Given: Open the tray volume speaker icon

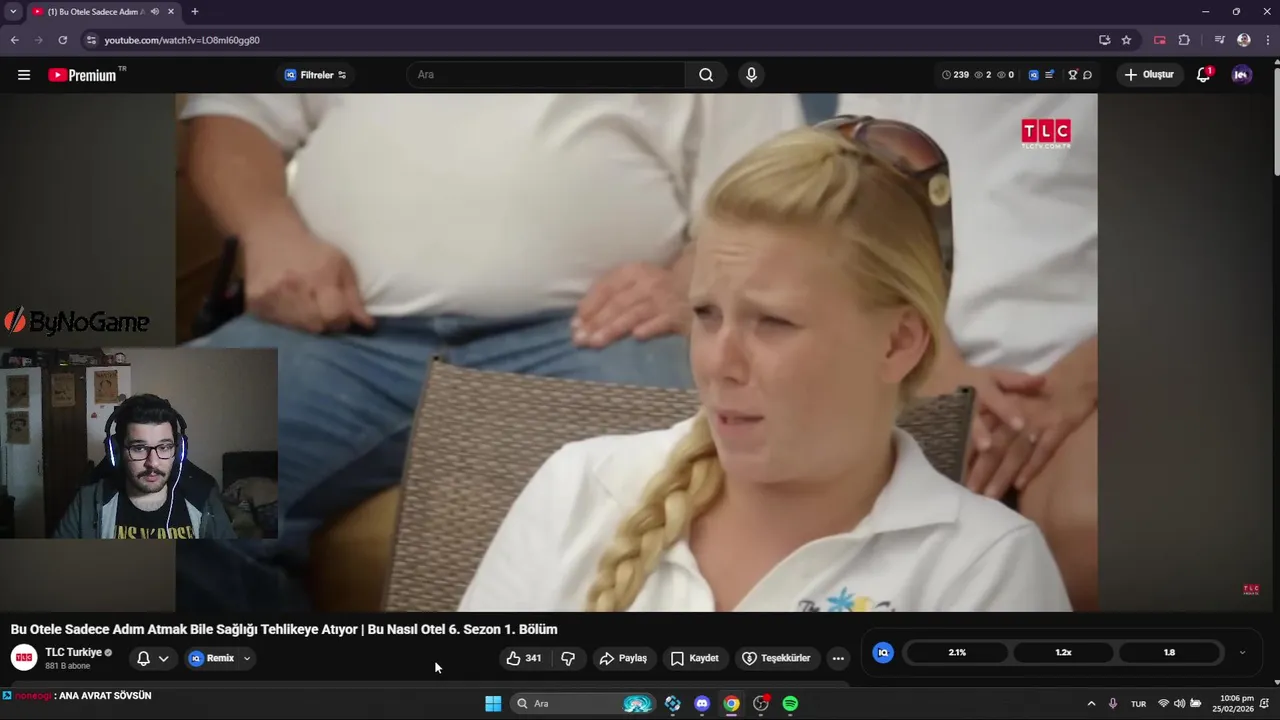Looking at the screenshot, I should coord(1179,704).
